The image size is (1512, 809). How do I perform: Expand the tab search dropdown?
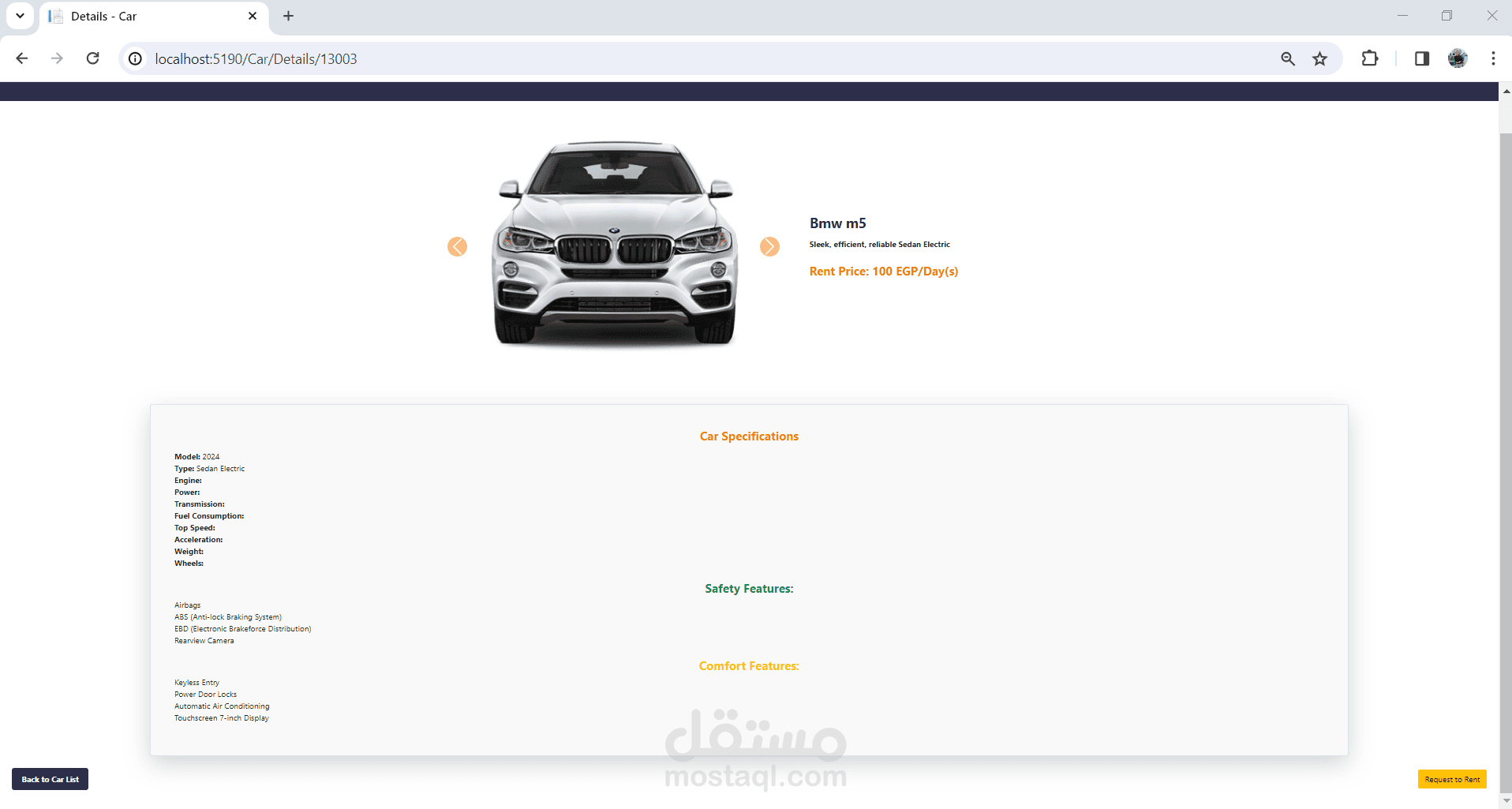click(20, 16)
